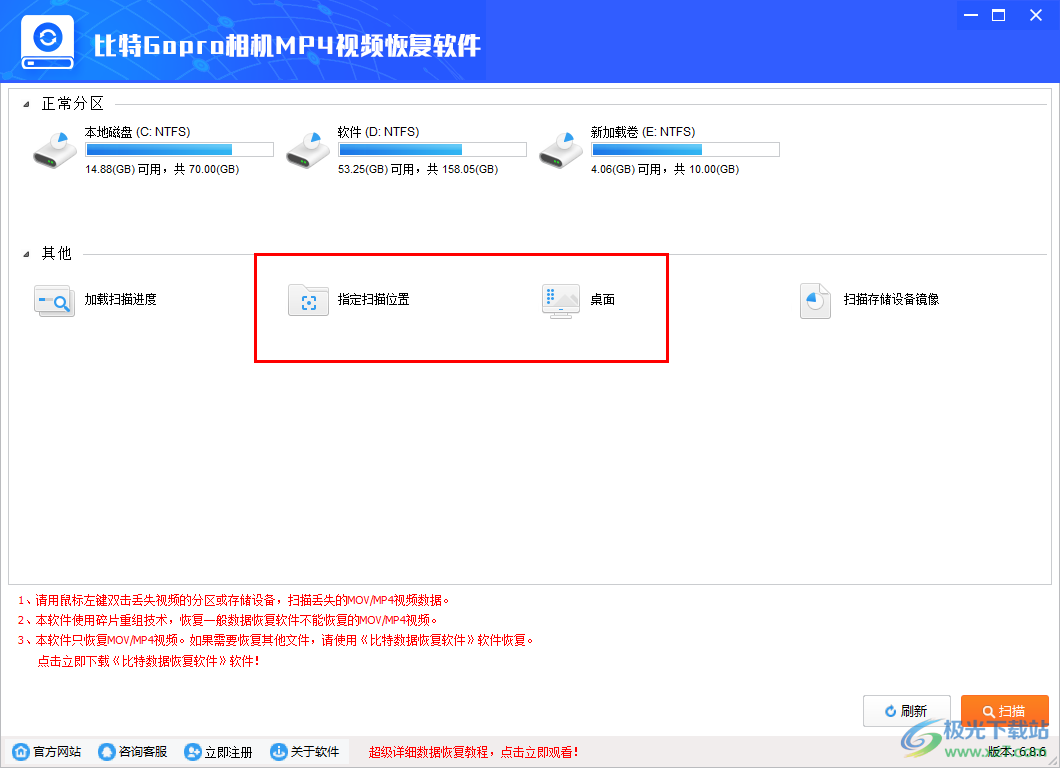This screenshot has height=768, width=1060.
Task: Open the 扫描存储设备镜像 icon
Action: point(815,301)
